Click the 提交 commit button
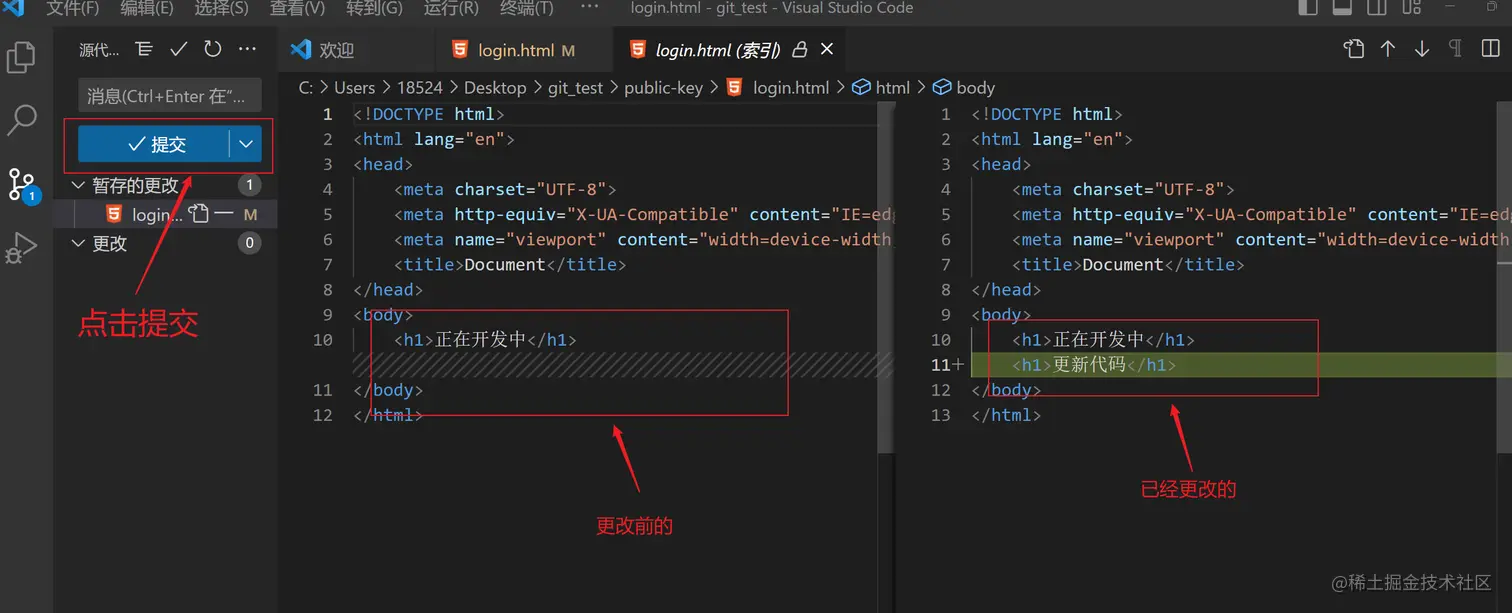1512x613 pixels. pyautogui.click(x=154, y=144)
